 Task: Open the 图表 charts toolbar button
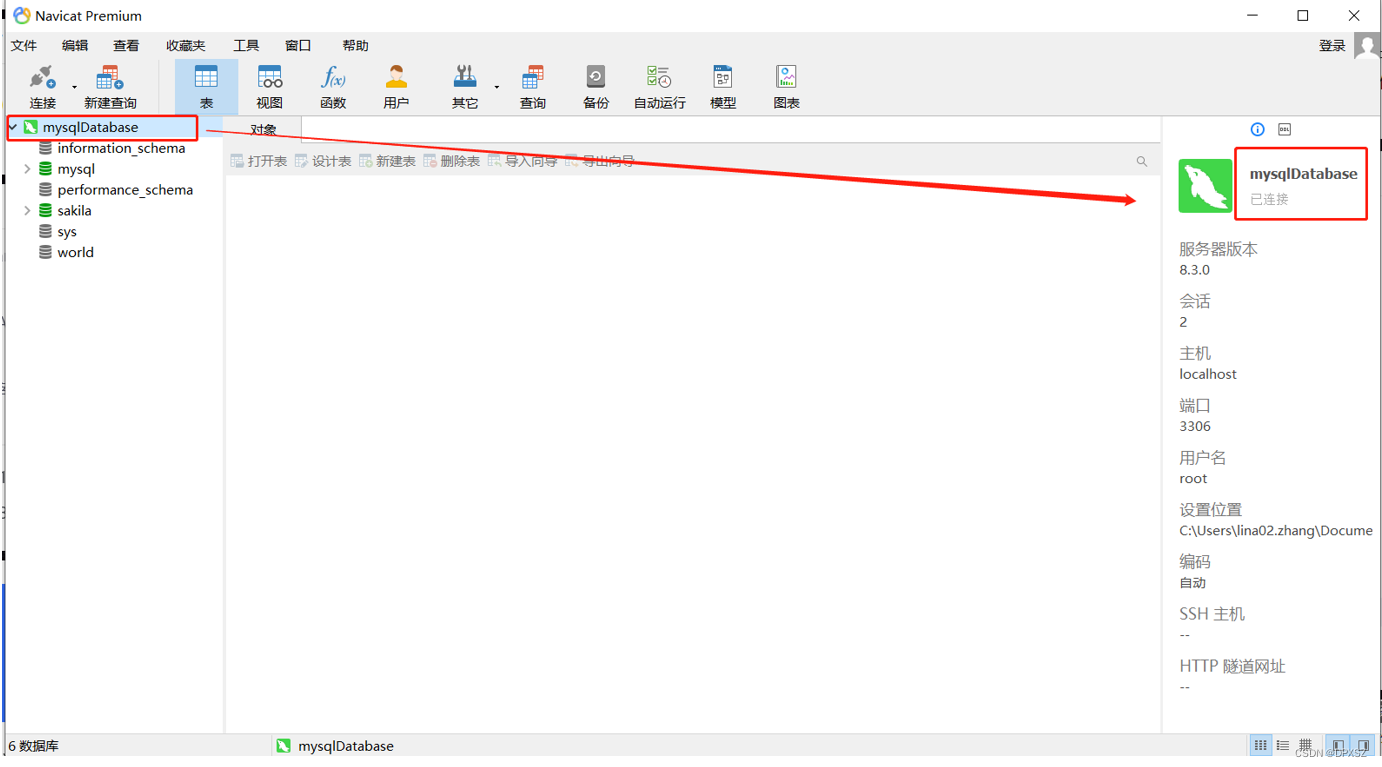point(786,87)
